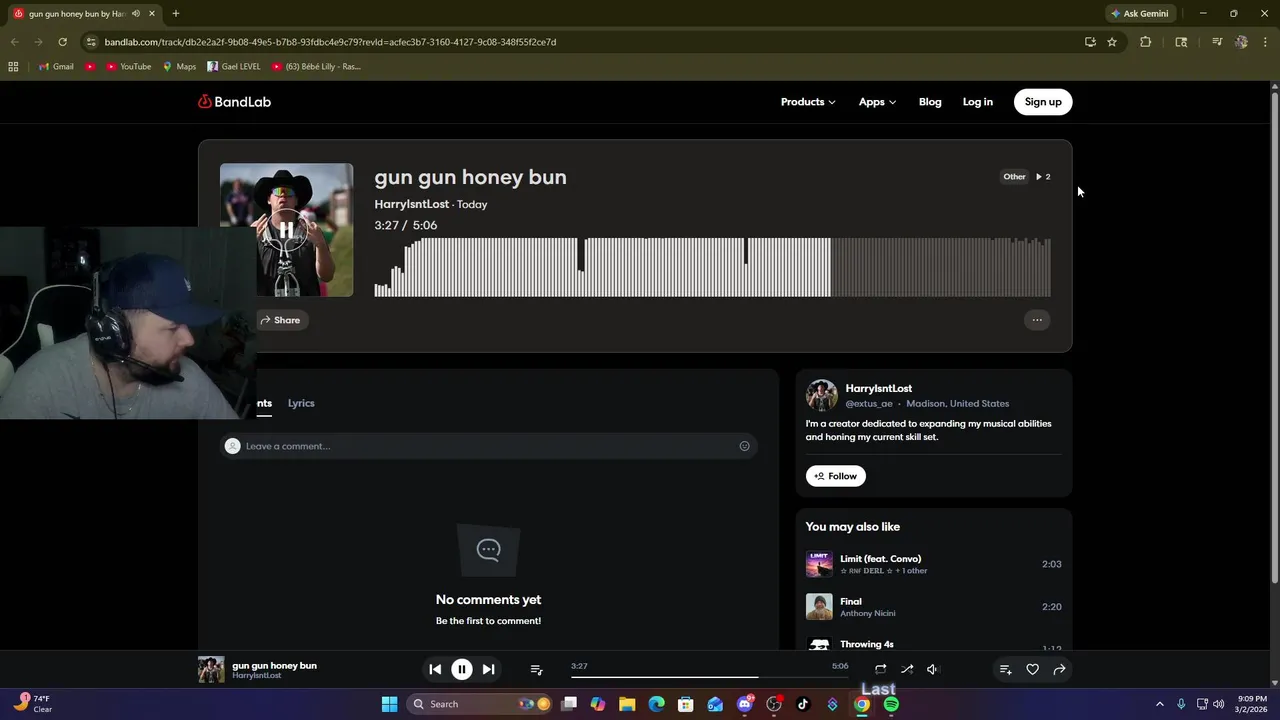Open the play queue icon

click(536, 669)
